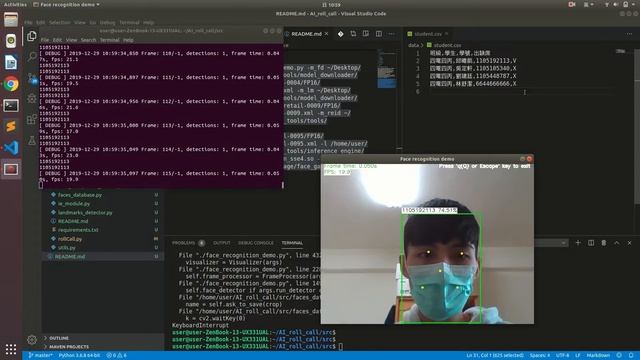Click Ln 31, Col 1 cursor position
This screenshot has width=640, height=360.
pos(495,356)
